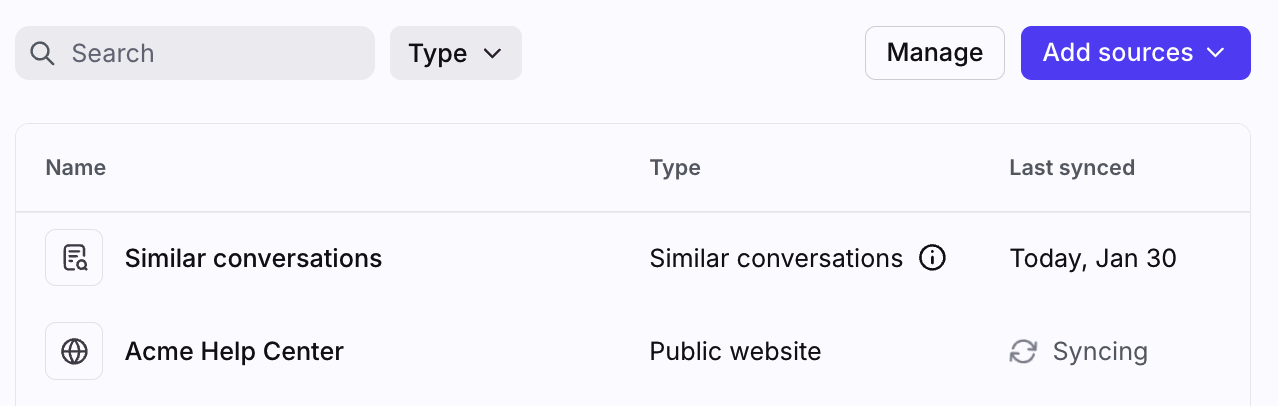Click the circular syncing arrows icon
Screen dimensions: 1278x406
(x=1023, y=352)
